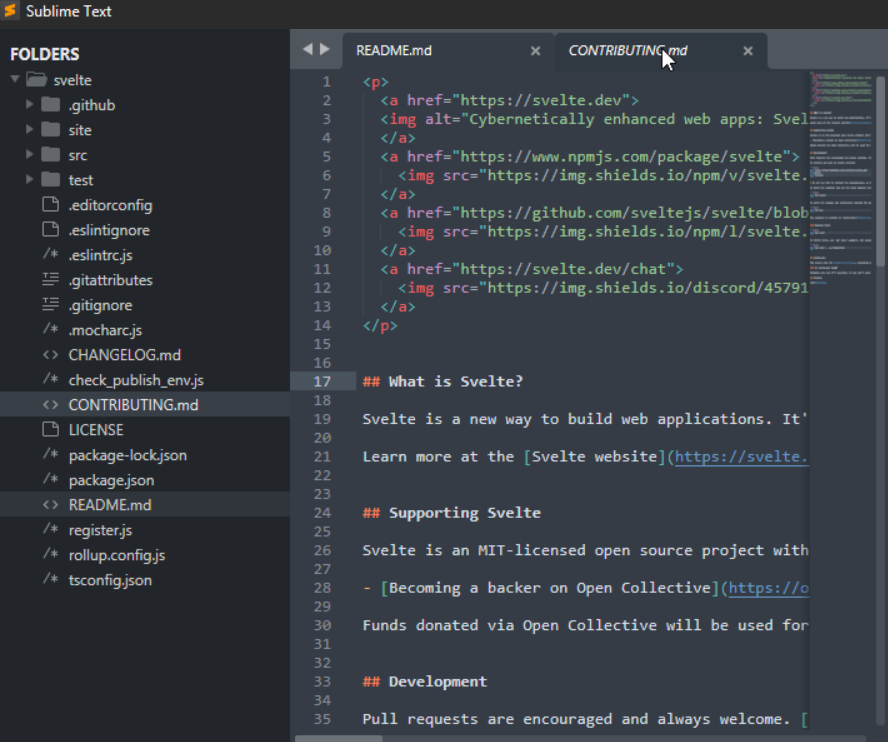Click the .editorconfig file icon

coord(50,204)
